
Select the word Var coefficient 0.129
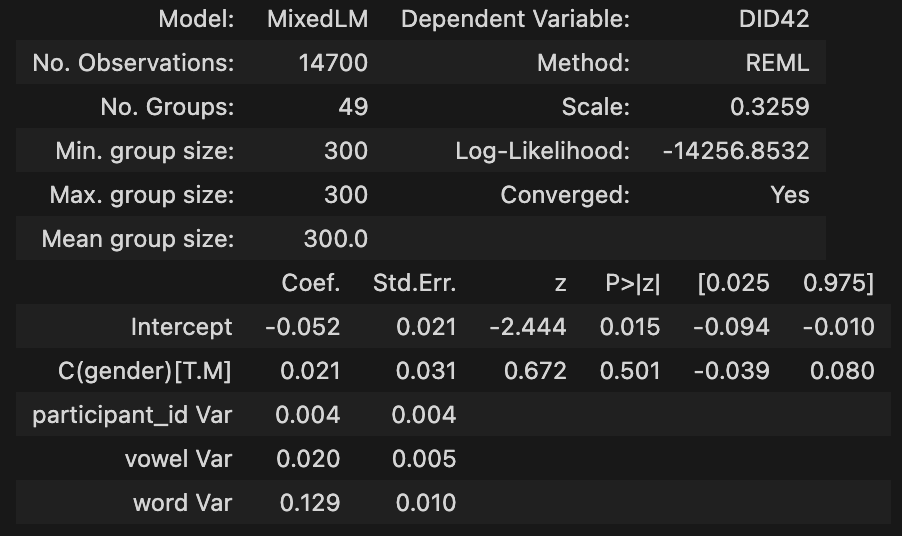point(310,503)
